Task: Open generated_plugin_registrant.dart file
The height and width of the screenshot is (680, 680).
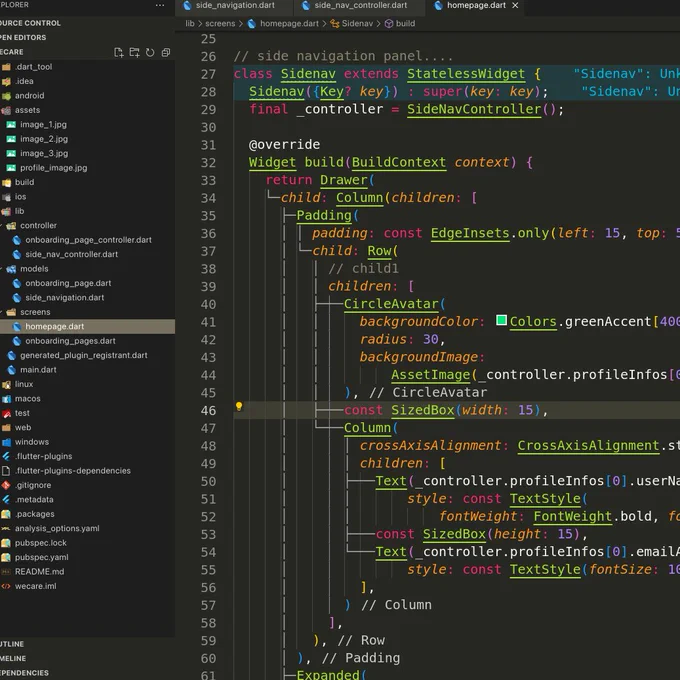Action: (87, 355)
